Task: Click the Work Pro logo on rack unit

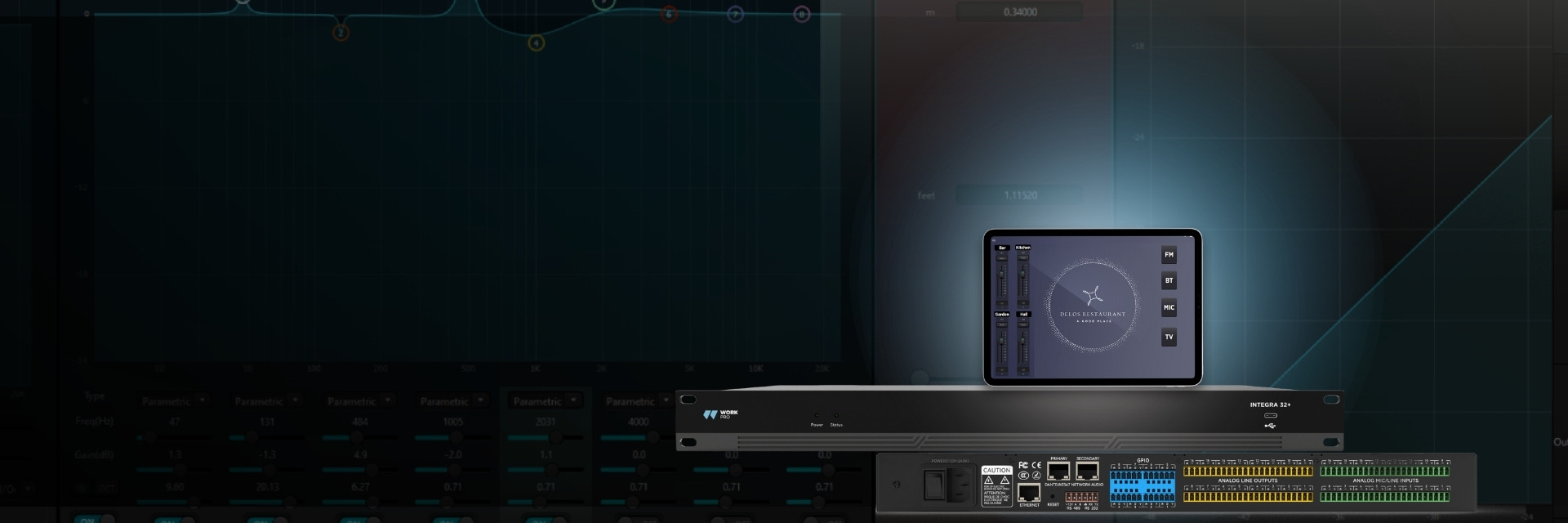Action: [x=720, y=415]
